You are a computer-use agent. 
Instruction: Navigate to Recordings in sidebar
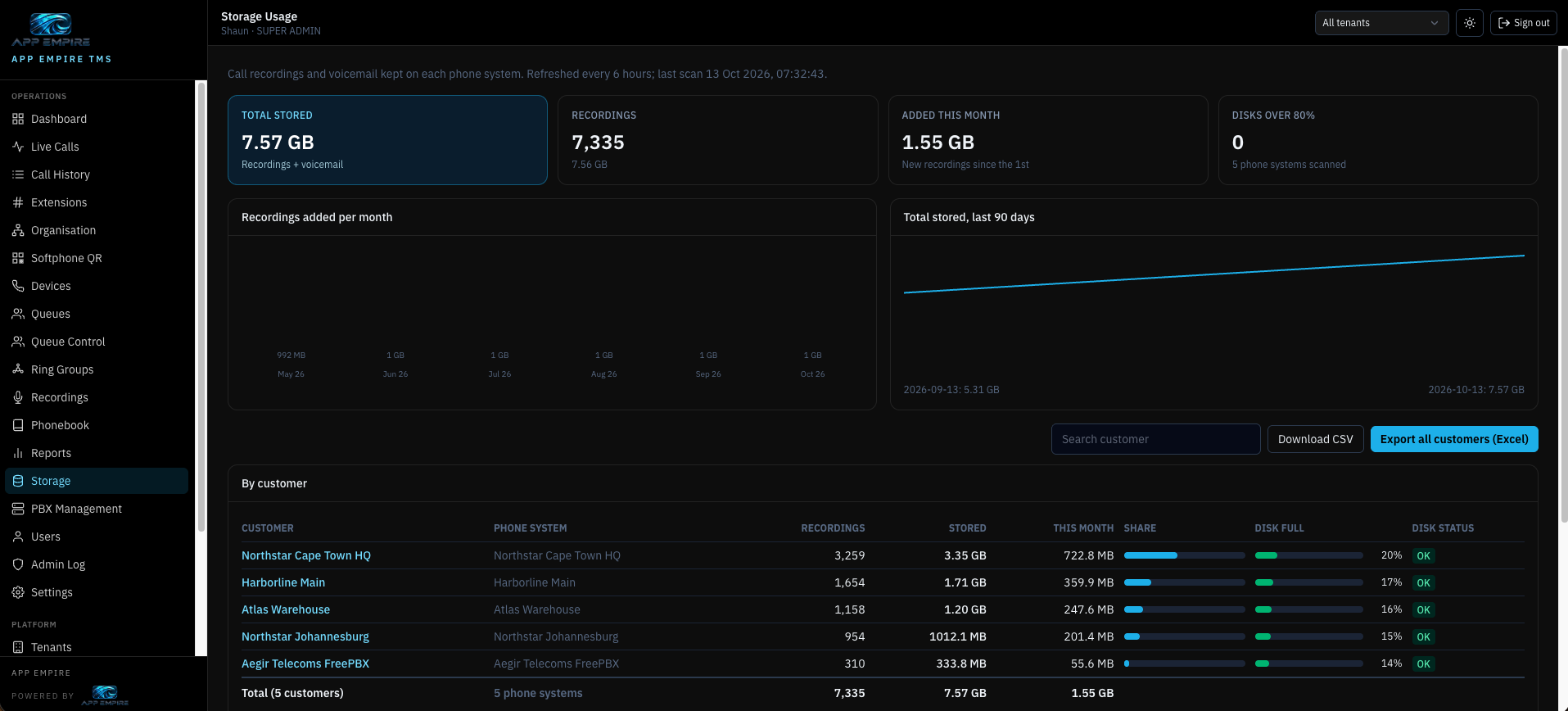tap(97, 397)
